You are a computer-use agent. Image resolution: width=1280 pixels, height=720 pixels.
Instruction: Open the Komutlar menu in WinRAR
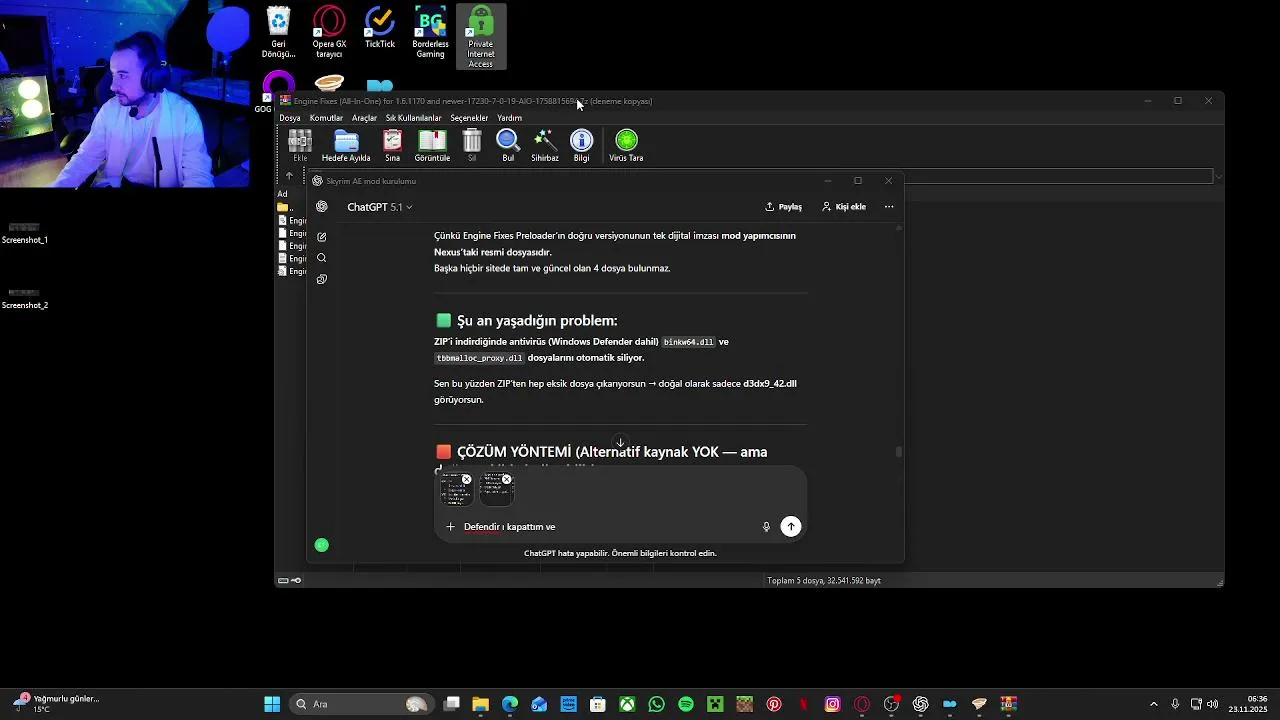click(x=326, y=118)
